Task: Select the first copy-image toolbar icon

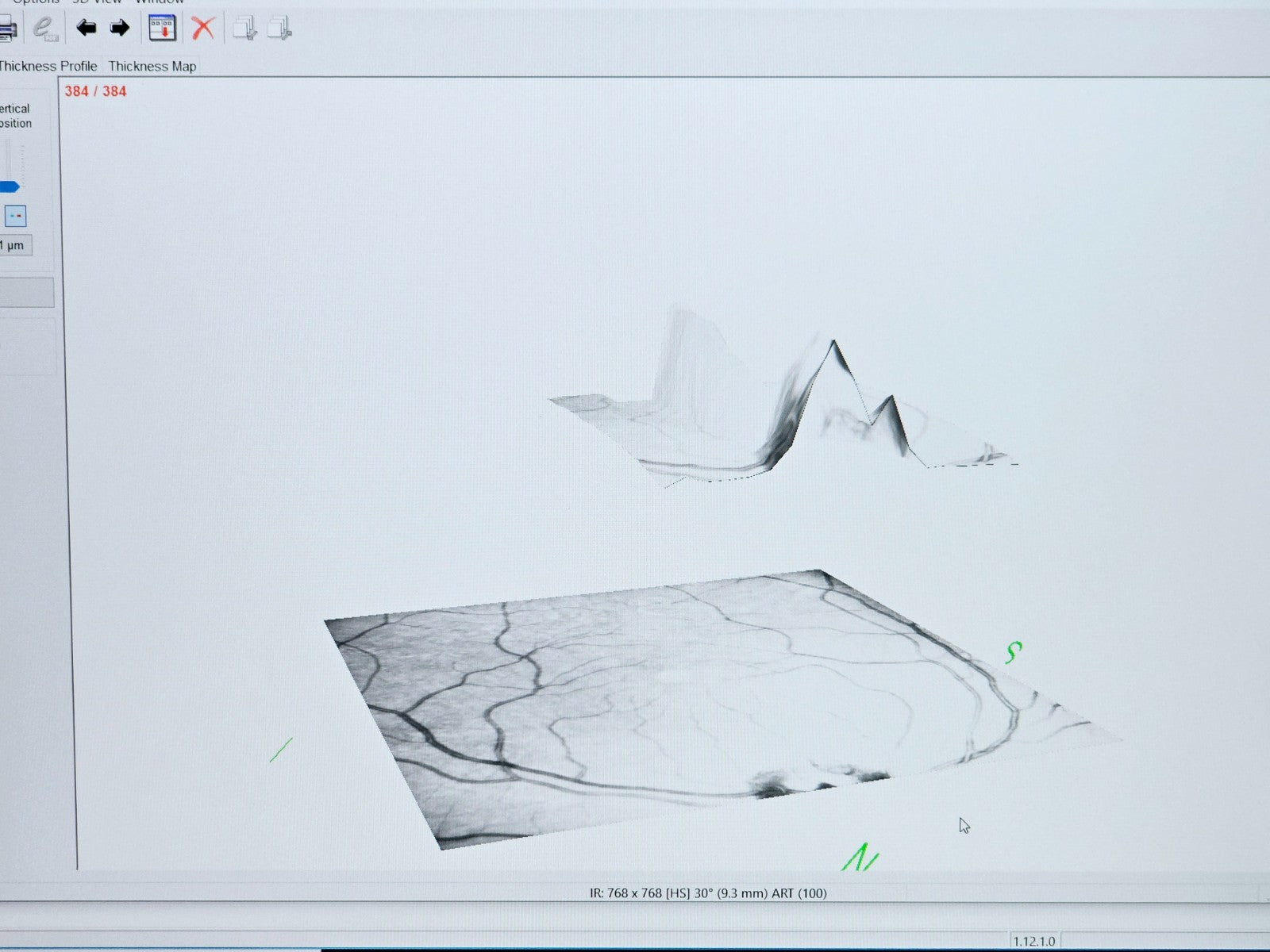Action: pyautogui.click(x=246, y=29)
